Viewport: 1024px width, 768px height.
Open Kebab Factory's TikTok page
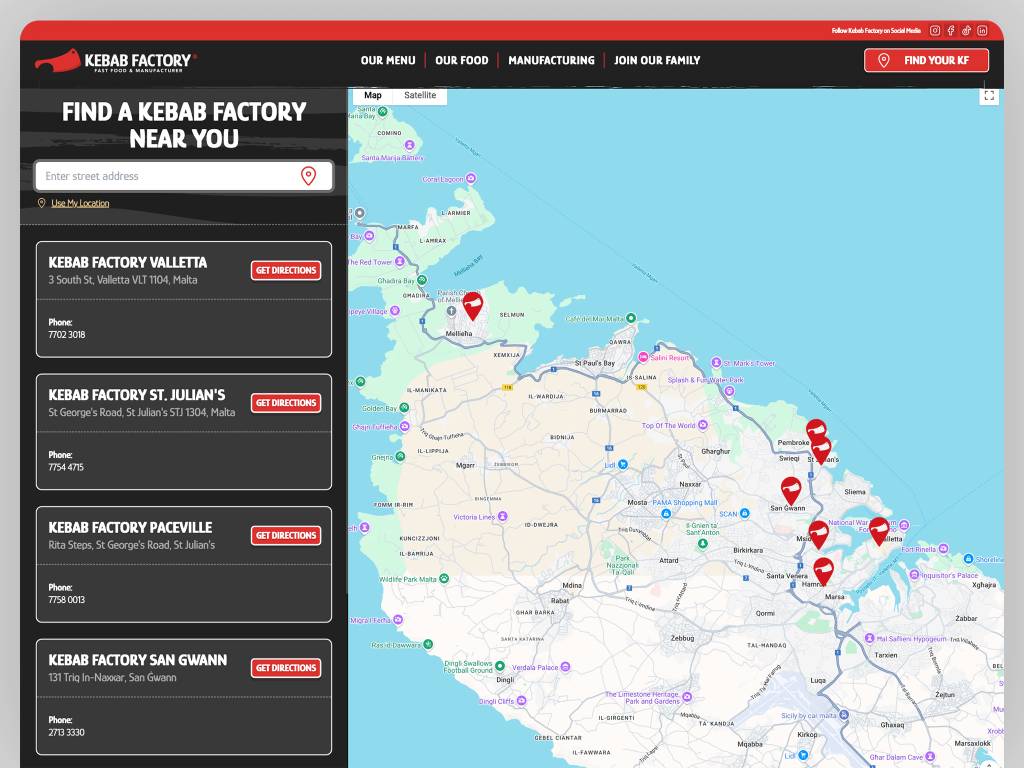pos(967,31)
